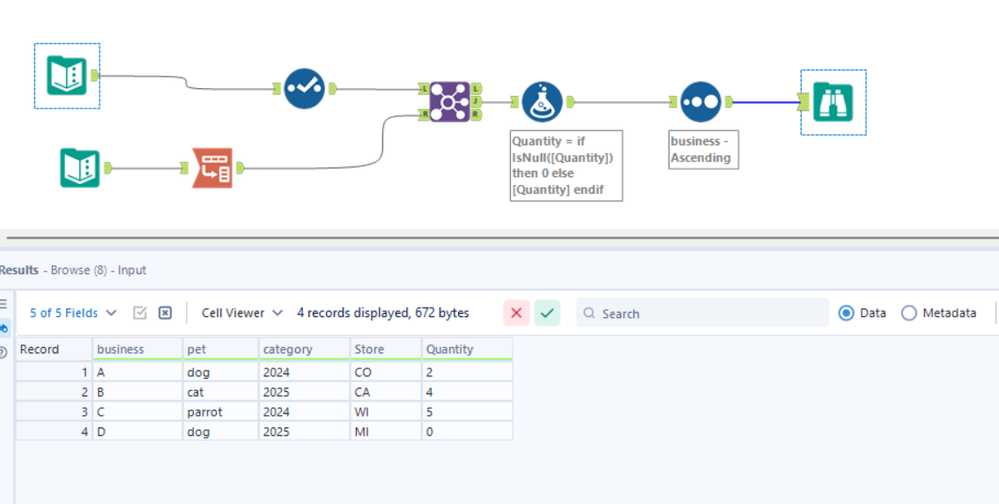This screenshot has height=504, width=999.
Task: Click the pet column header
Action: pyautogui.click(x=220, y=349)
